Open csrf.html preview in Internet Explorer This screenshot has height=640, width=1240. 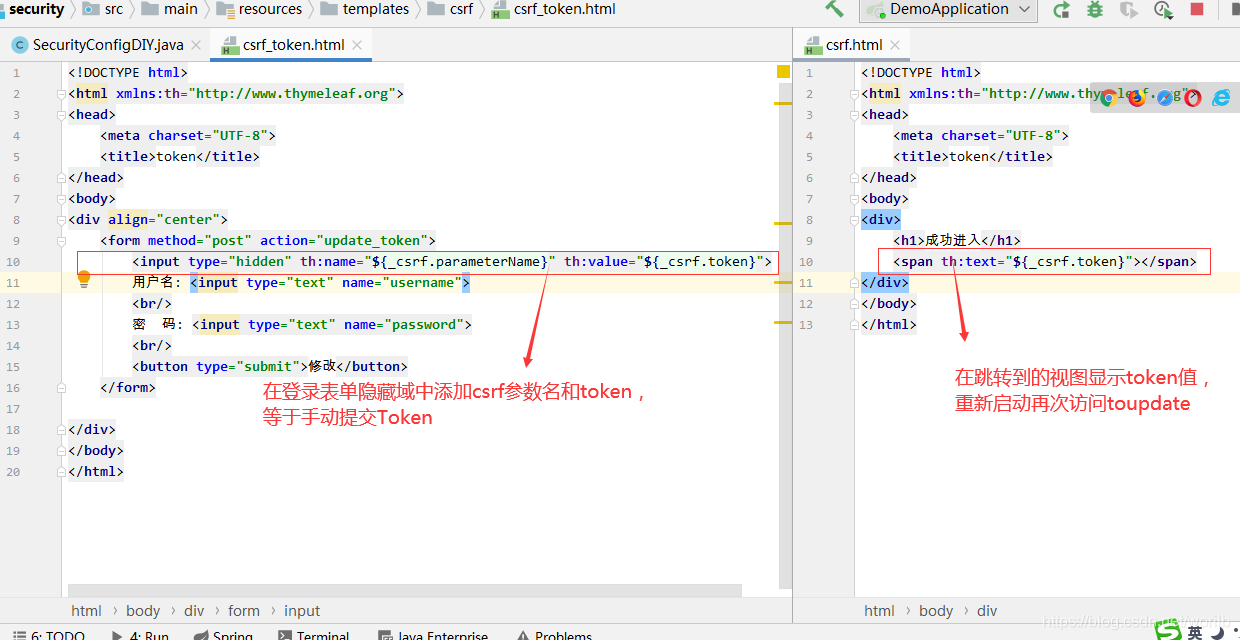click(x=1221, y=97)
